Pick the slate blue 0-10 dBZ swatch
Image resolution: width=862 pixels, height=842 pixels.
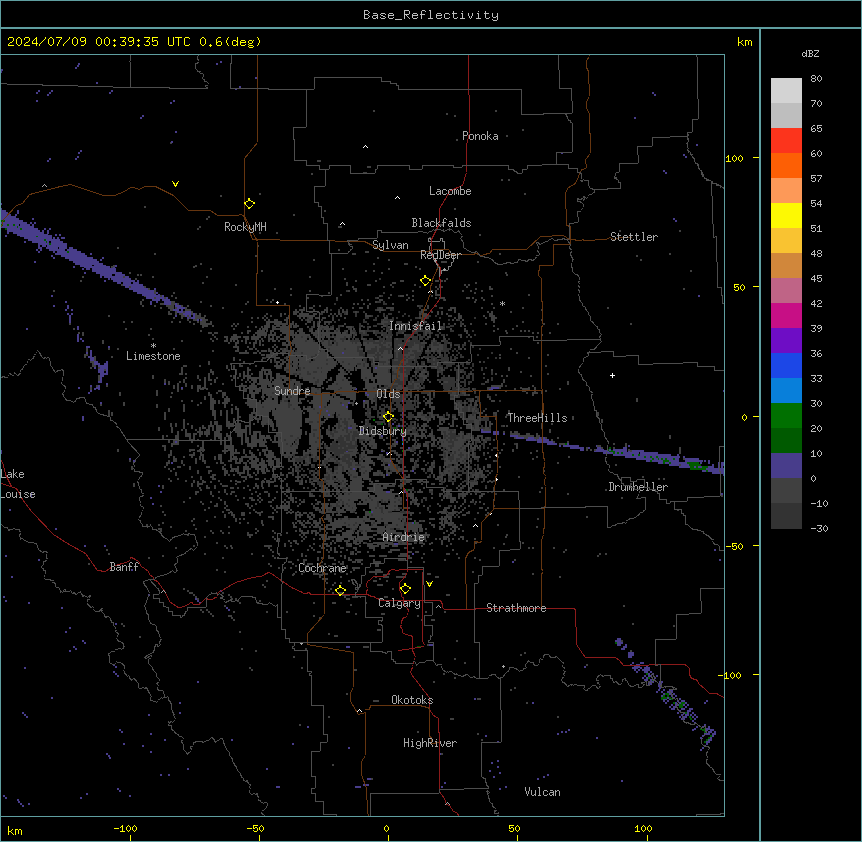coord(786,466)
